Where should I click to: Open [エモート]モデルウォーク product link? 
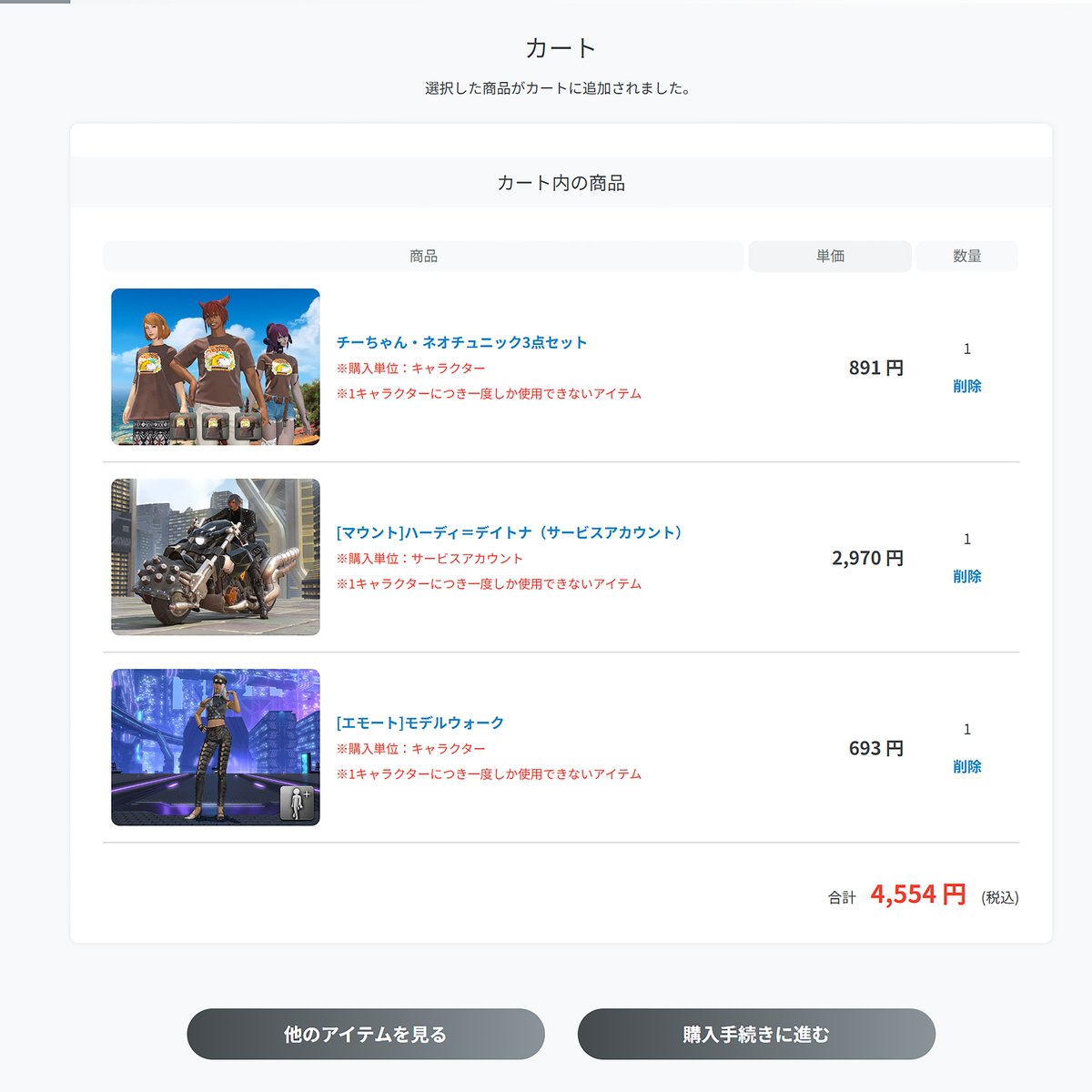click(420, 723)
